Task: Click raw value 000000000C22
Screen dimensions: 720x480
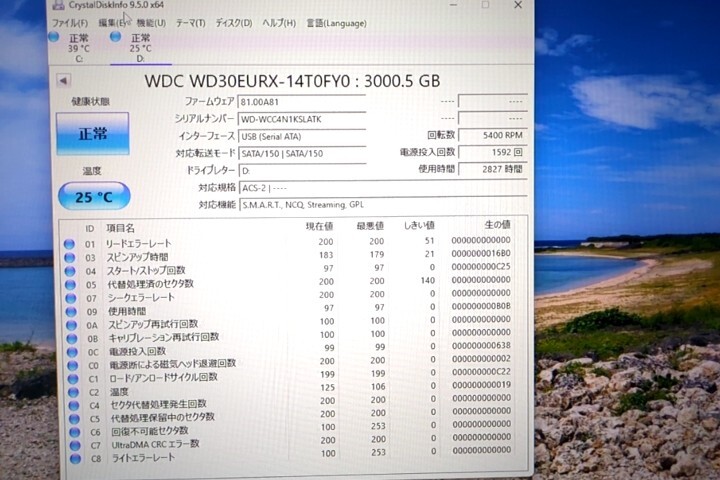Action: pos(482,372)
